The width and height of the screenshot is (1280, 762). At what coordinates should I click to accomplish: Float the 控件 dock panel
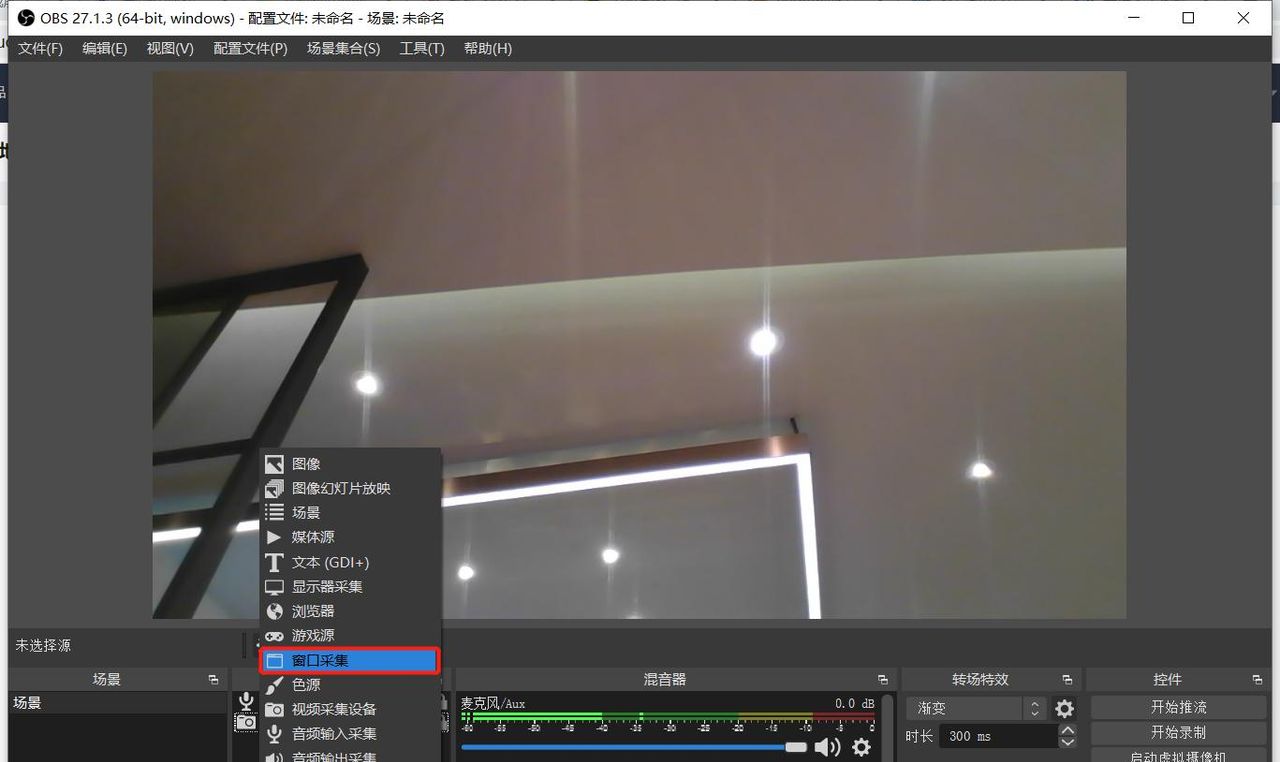[1257, 680]
